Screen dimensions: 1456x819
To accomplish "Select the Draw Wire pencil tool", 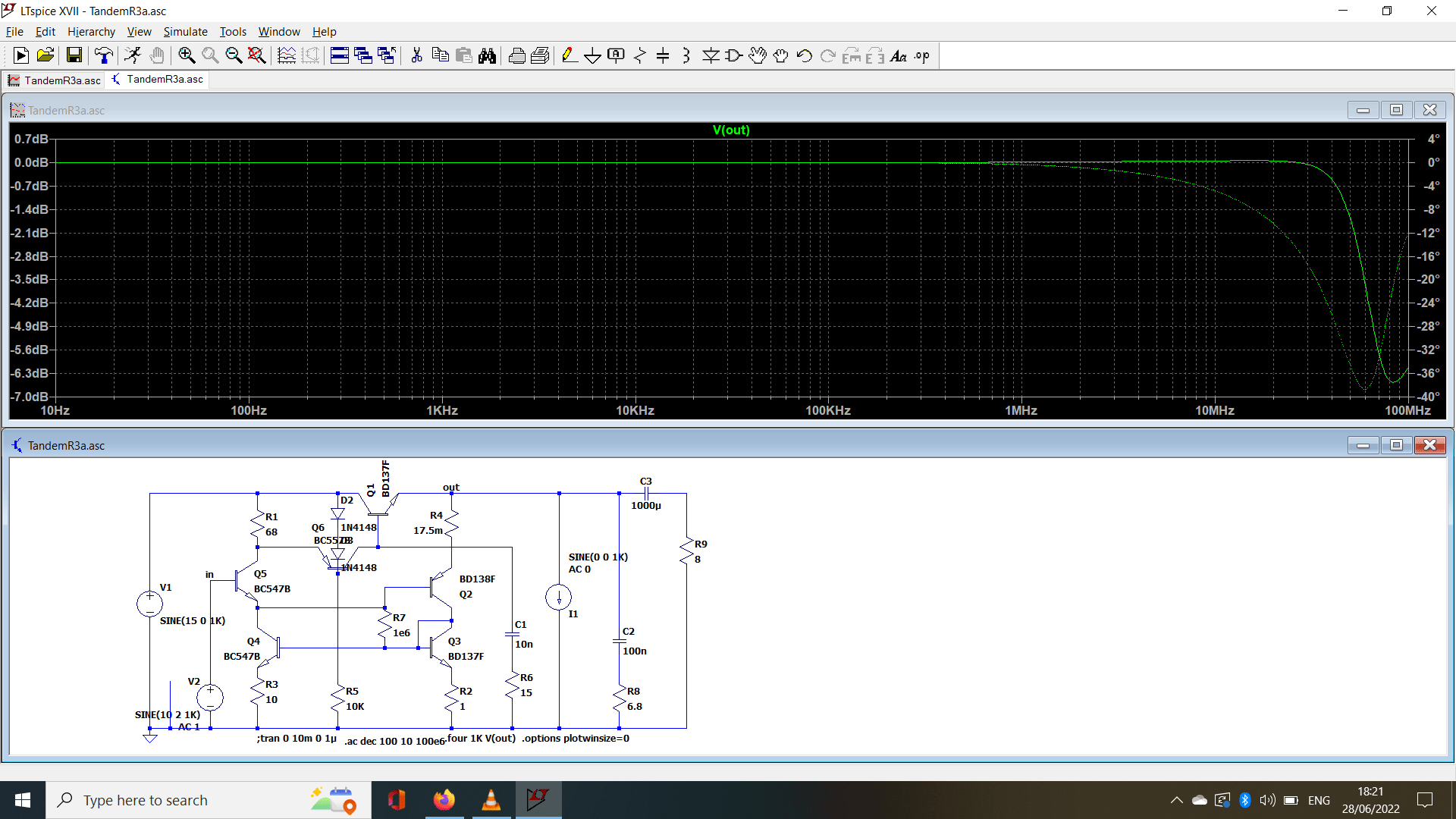I will [x=569, y=55].
